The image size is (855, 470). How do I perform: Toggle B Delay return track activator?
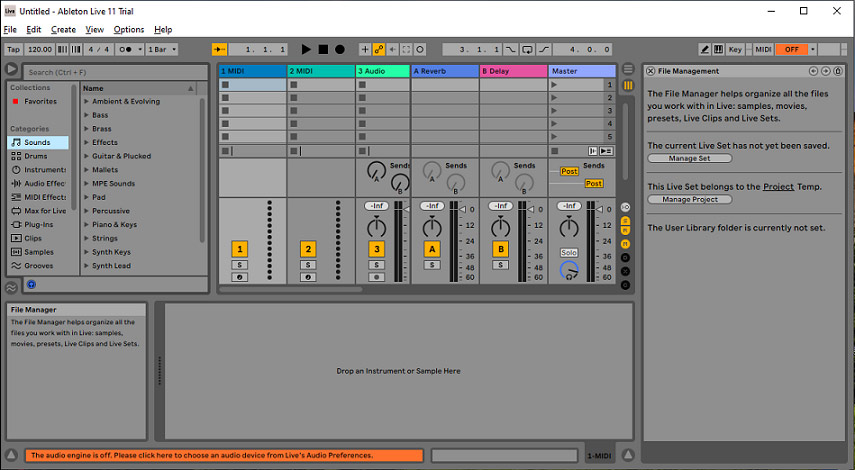click(501, 249)
